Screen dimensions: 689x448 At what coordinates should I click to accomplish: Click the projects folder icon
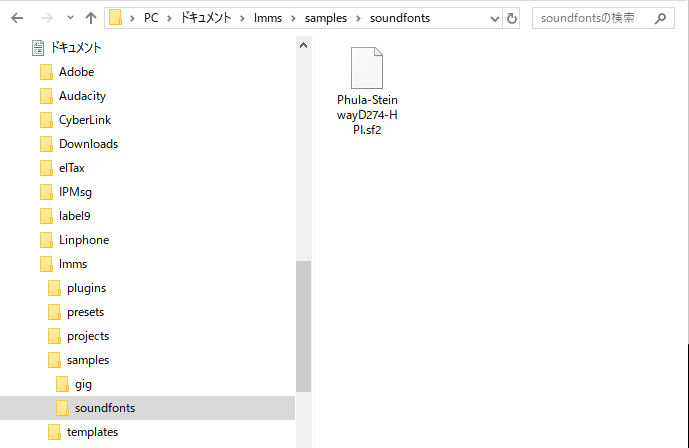54,336
